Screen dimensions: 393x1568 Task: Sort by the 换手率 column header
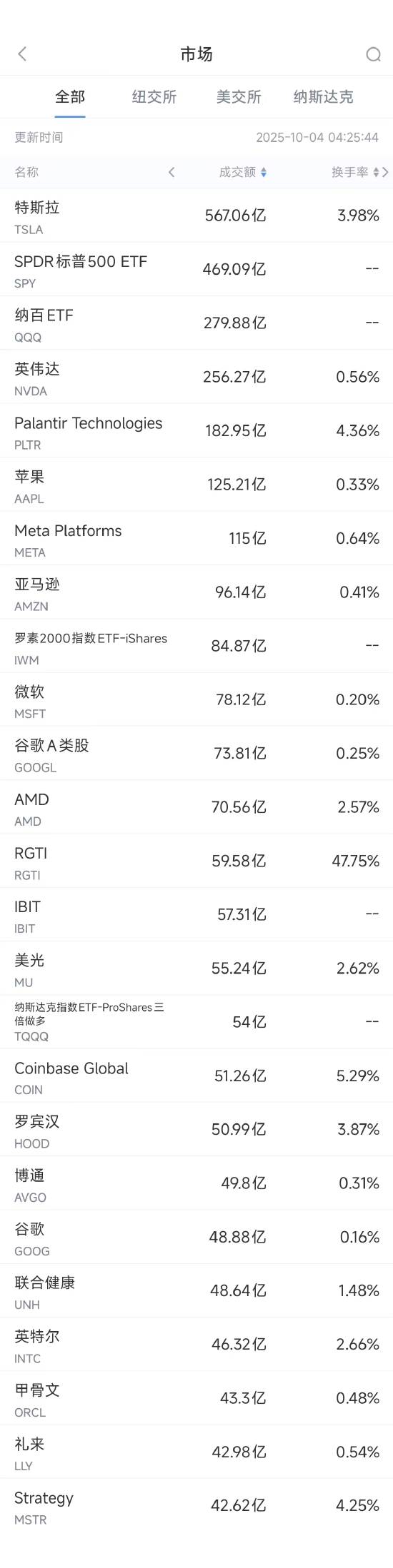[349, 172]
